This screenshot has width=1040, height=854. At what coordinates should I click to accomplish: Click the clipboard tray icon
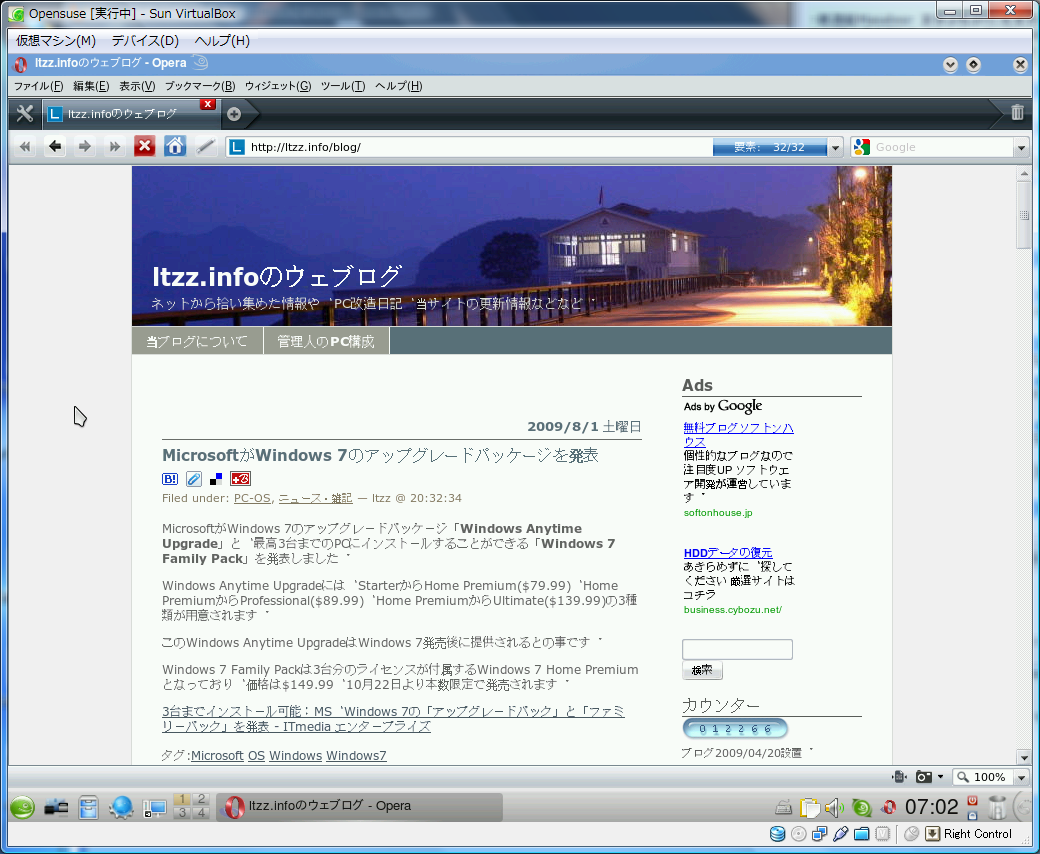(x=809, y=808)
